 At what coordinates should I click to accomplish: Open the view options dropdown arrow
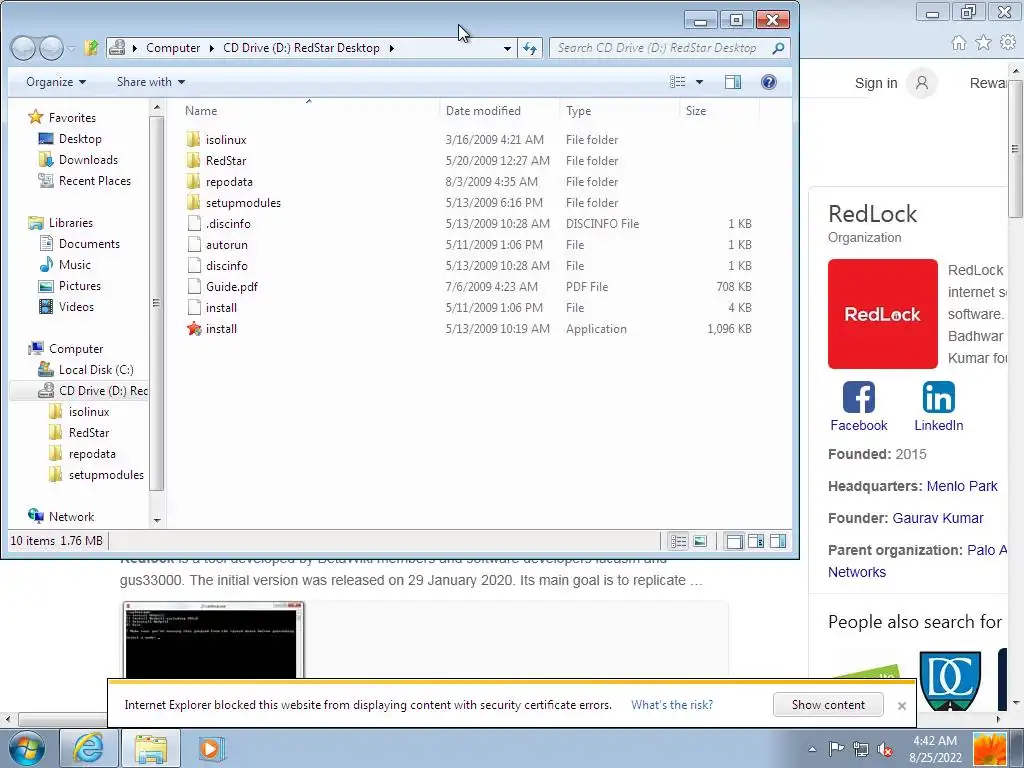tap(699, 82)
